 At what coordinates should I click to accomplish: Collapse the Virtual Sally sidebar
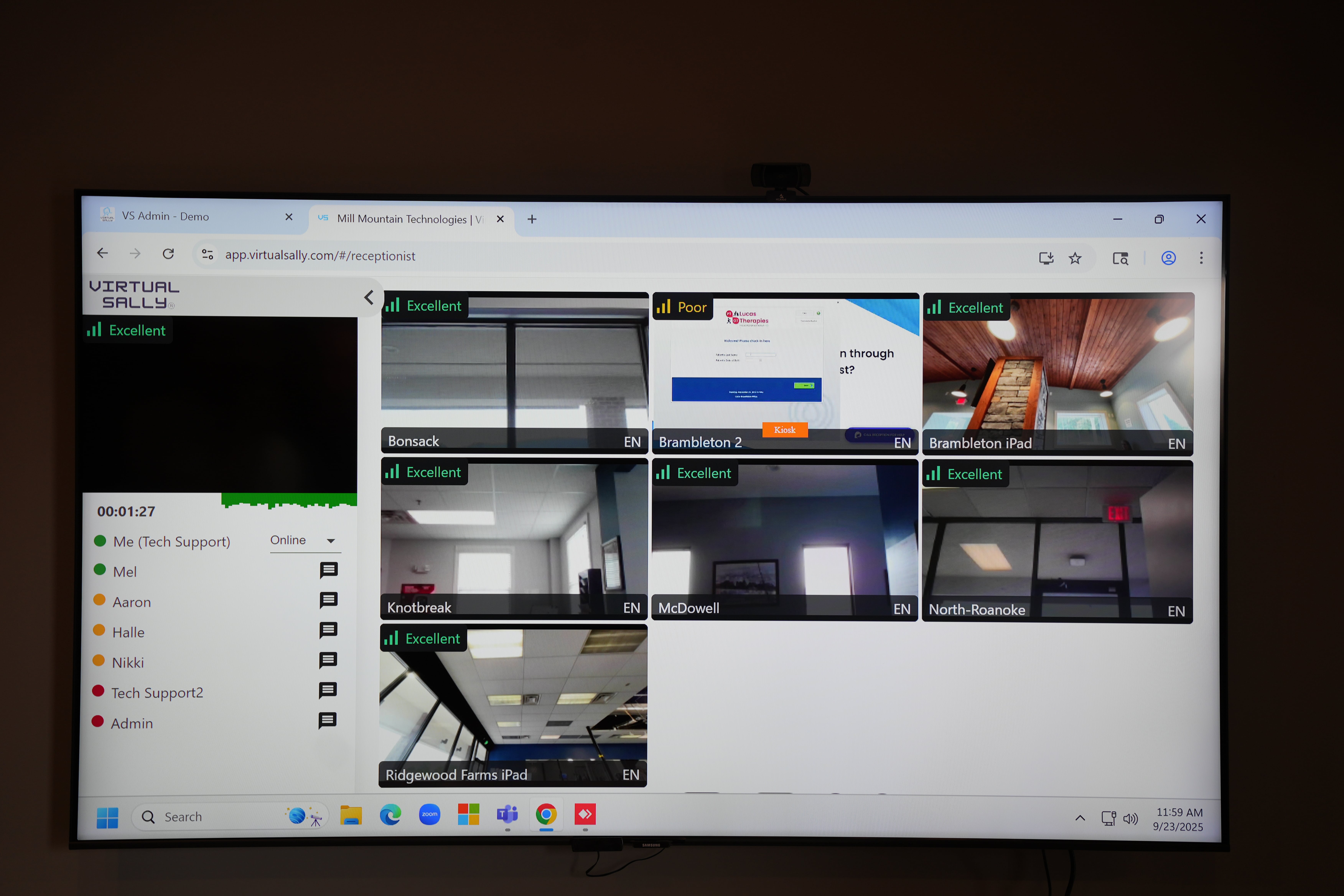coord(369,297)
